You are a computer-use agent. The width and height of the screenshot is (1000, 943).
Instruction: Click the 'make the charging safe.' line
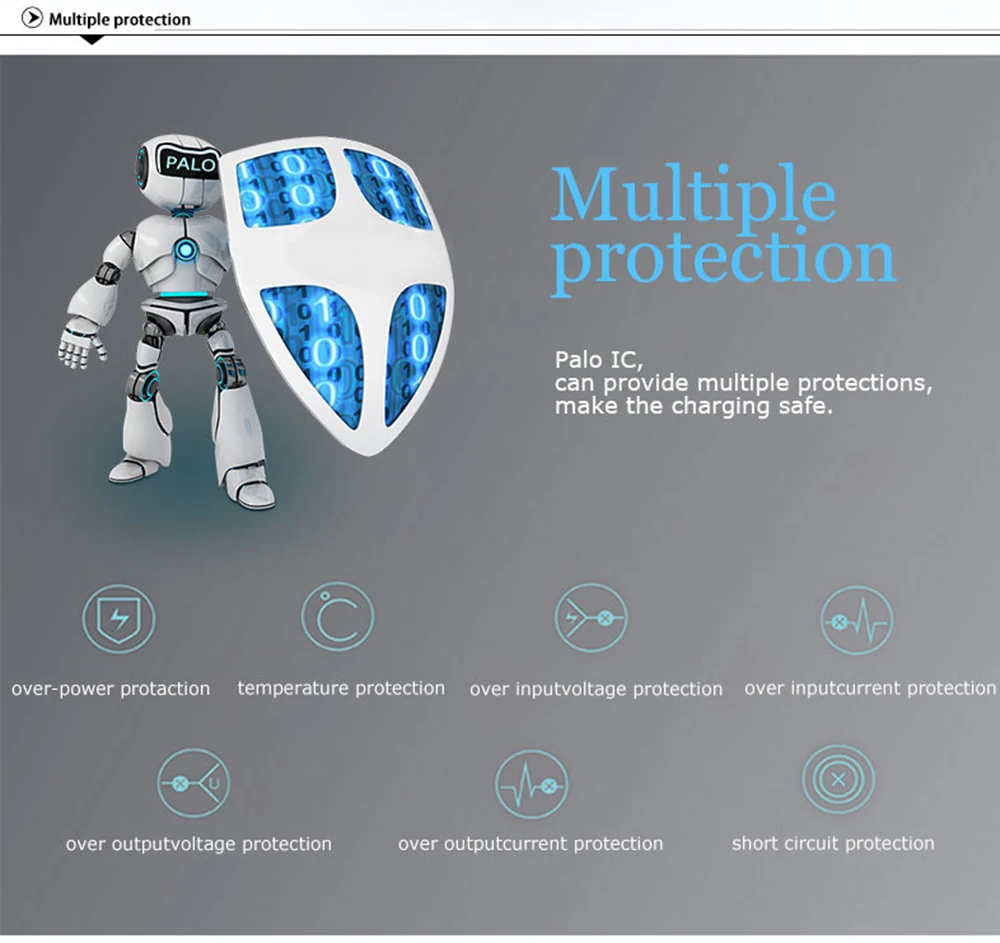pos(694,406)
